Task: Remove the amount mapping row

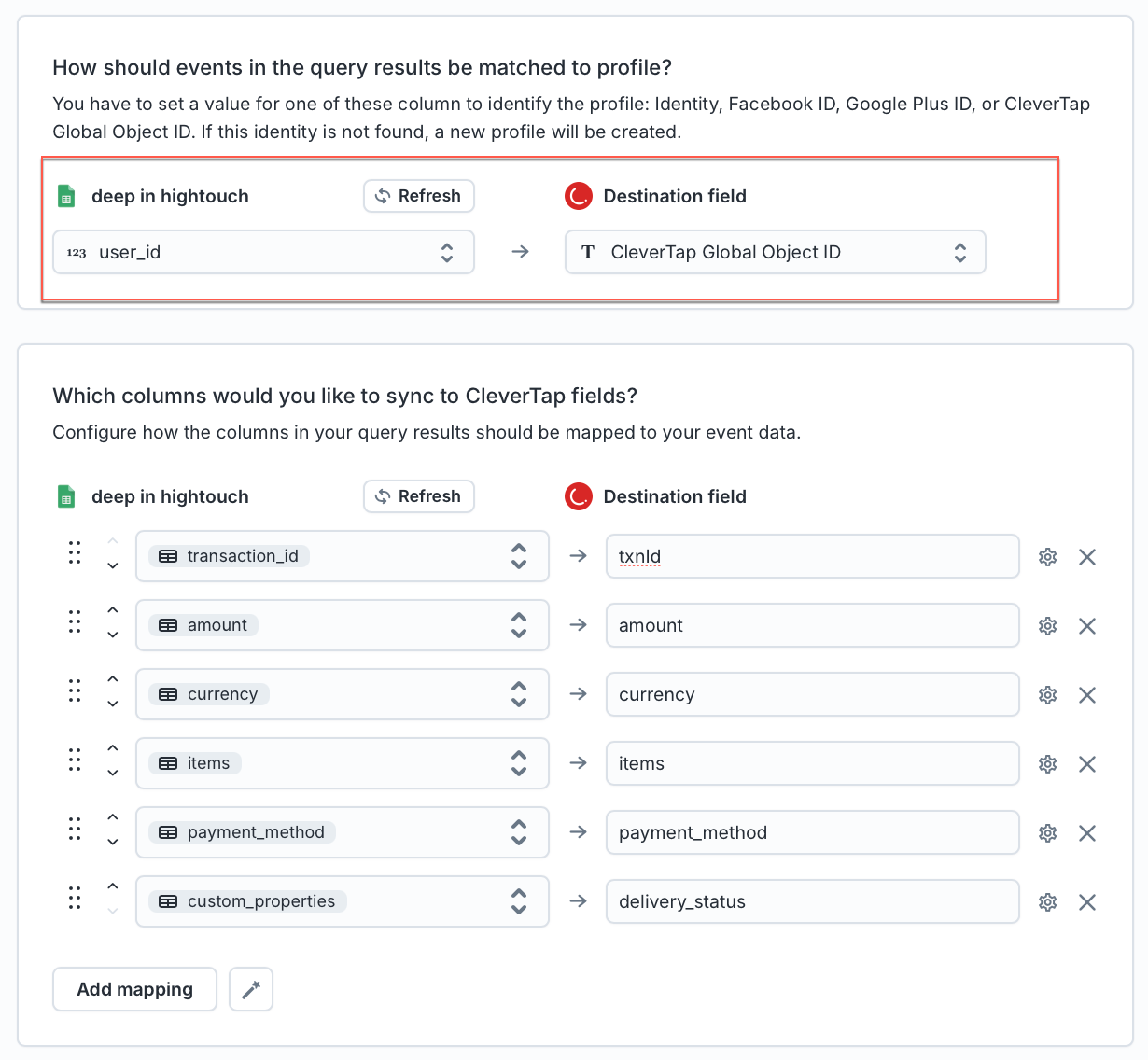Action: click(x=1086, y=626)
